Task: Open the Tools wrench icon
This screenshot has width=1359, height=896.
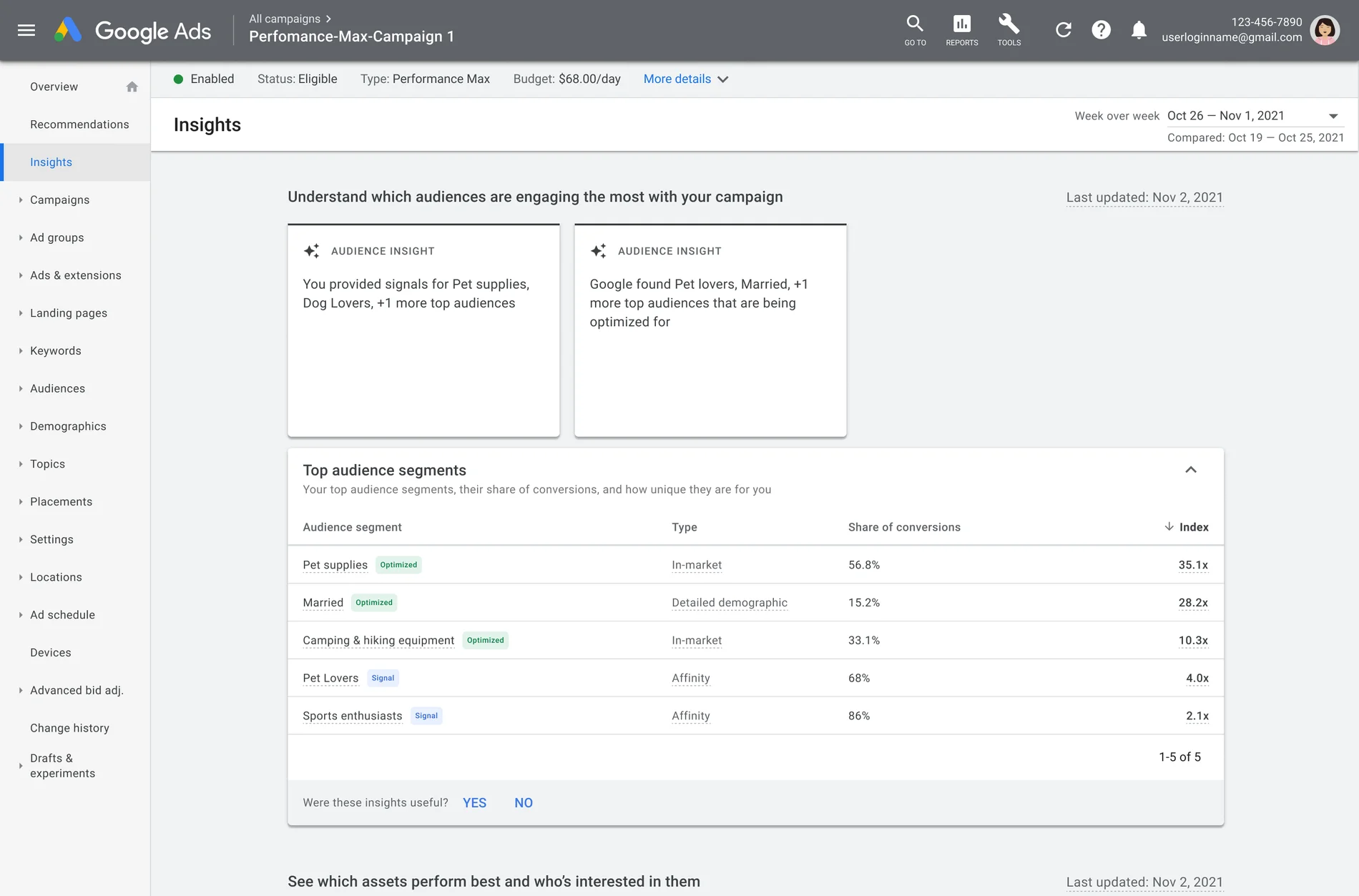Action: 1009,30
